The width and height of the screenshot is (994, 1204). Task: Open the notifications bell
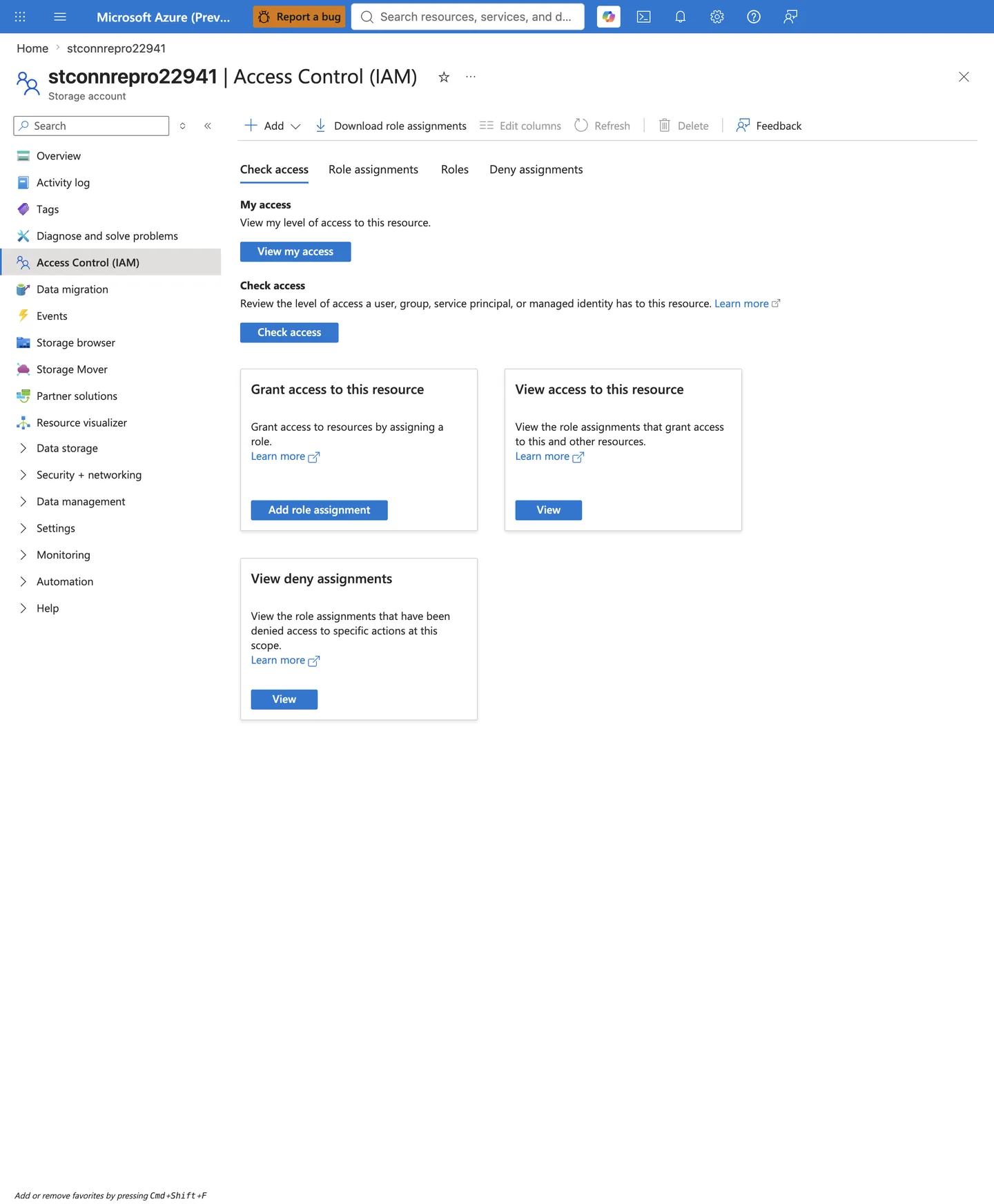coord(681,17)
